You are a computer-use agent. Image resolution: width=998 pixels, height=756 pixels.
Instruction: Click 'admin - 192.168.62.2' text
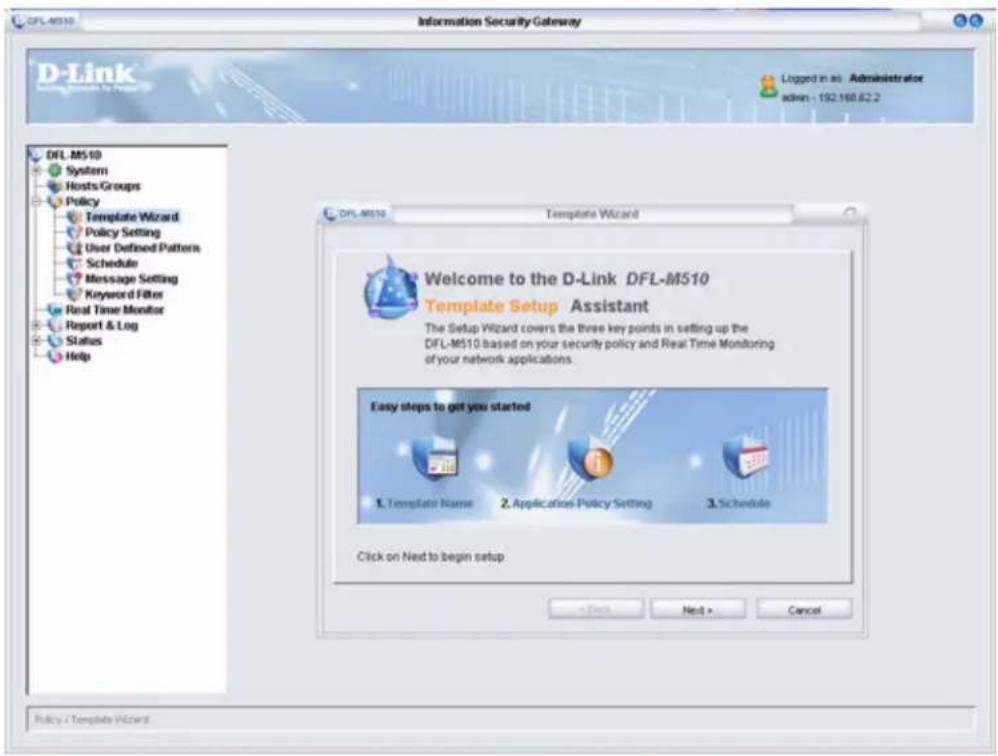(831, 97)
